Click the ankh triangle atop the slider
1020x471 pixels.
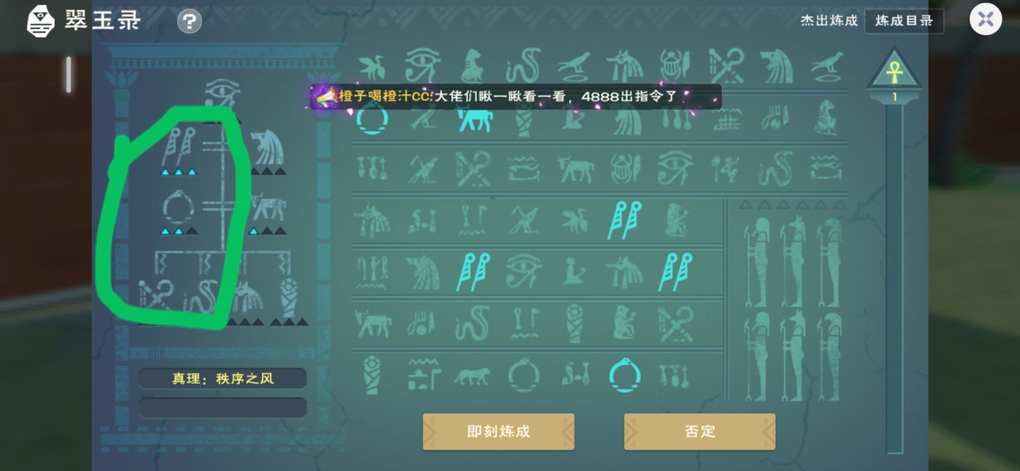pos(894,70)
